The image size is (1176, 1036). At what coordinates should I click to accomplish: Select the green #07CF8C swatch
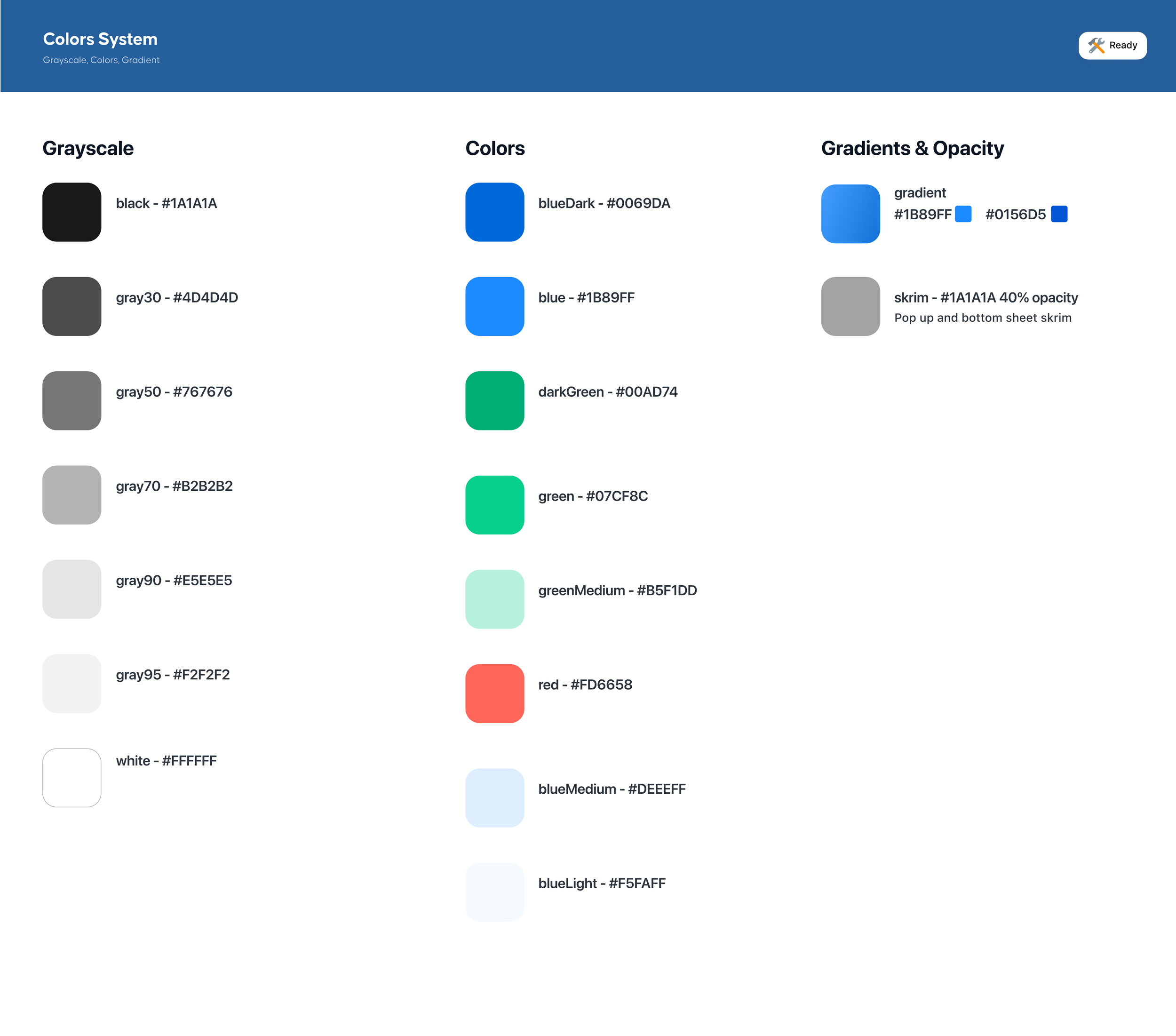[x=495, y=505]
